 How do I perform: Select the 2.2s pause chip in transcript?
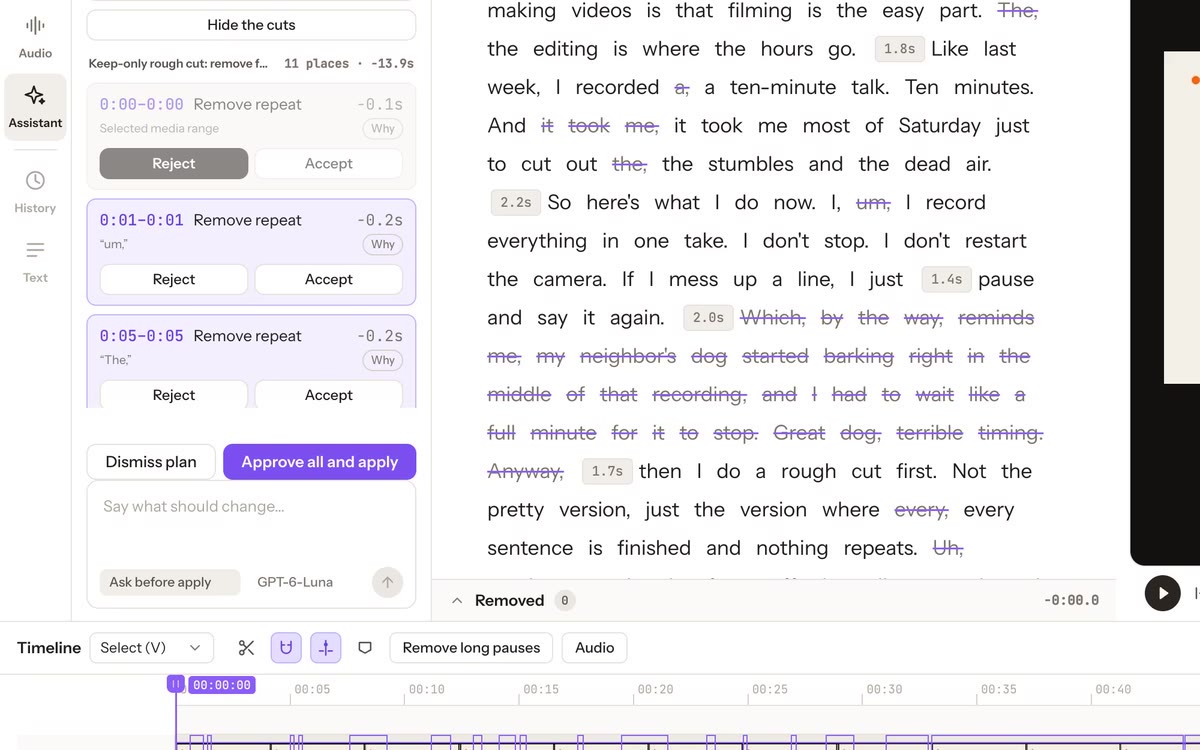[x=516, y=203]
